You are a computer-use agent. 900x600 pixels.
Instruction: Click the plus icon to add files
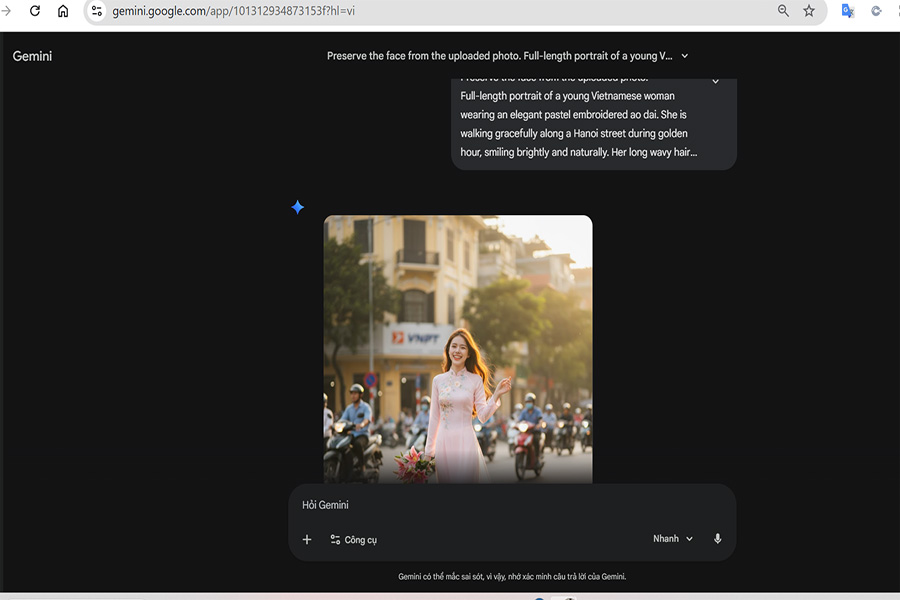pos(307,539)
